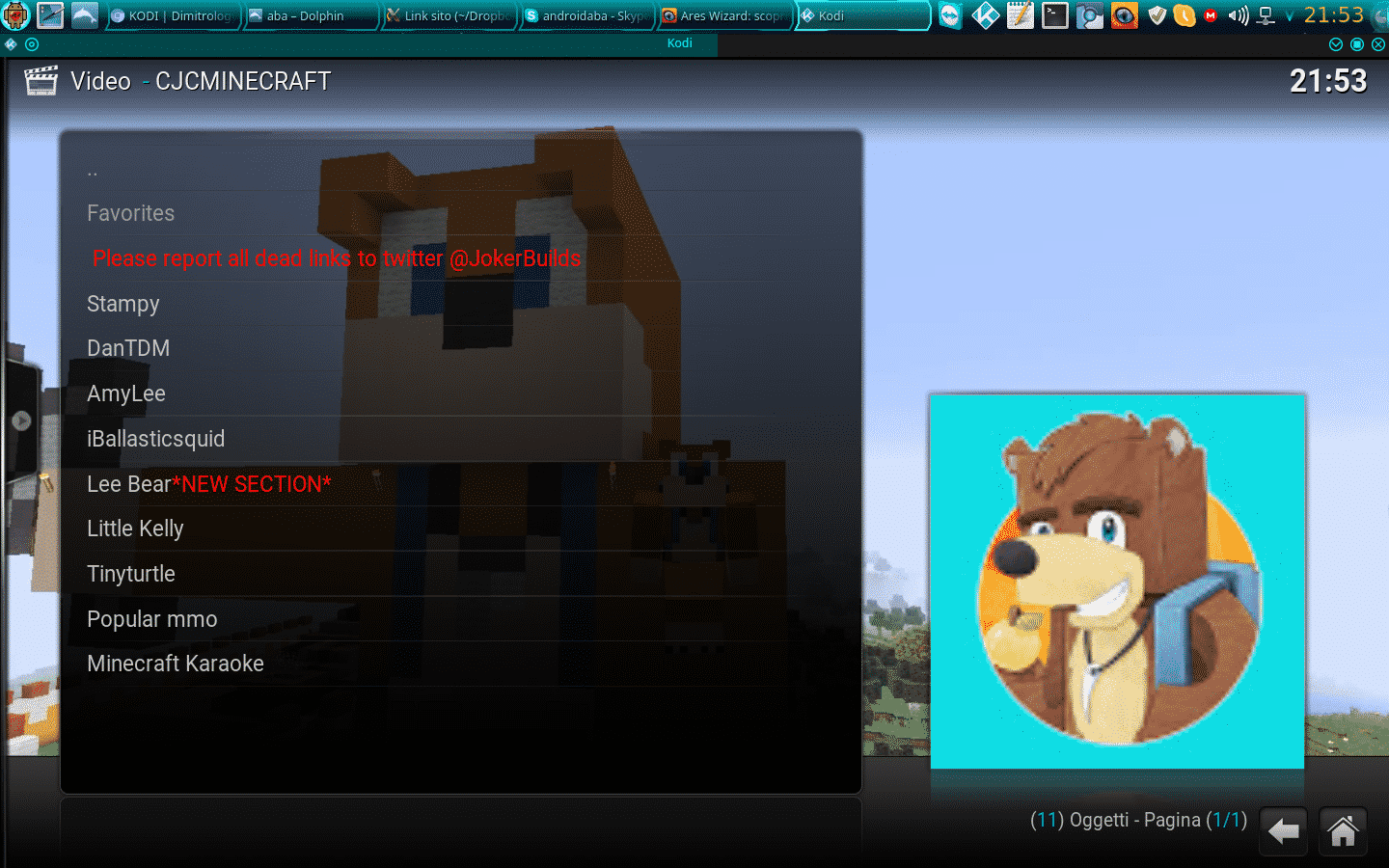Open the Favorites entry
The width and height of the screenshot is (1389, 868).
[461, 213]
